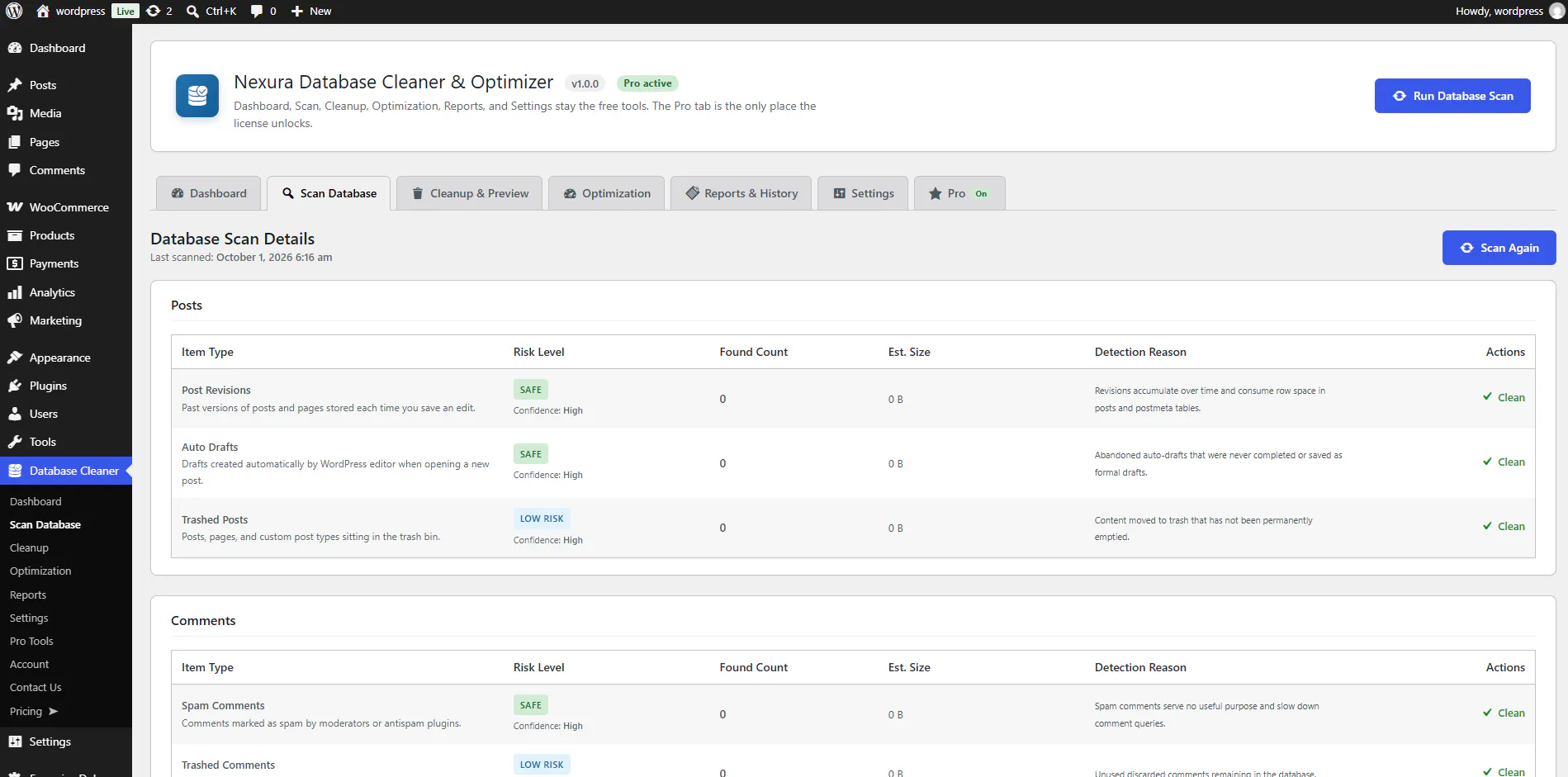The image size is (1568, 777).
Task: Open the Optimization tab
Action: click(607, 193)
